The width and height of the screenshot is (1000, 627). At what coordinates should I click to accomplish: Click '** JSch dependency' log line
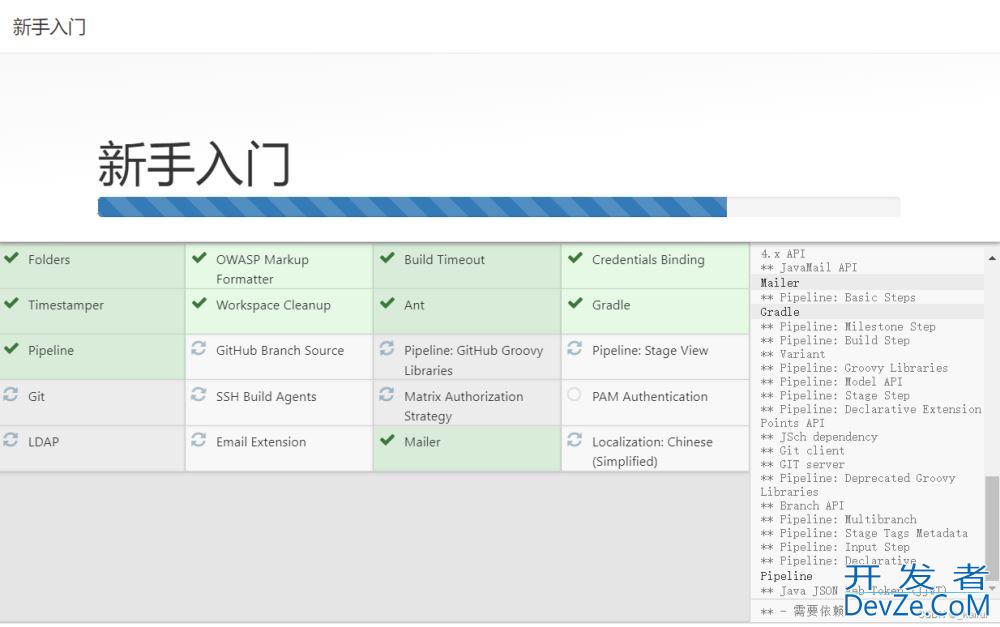point(819,437)
